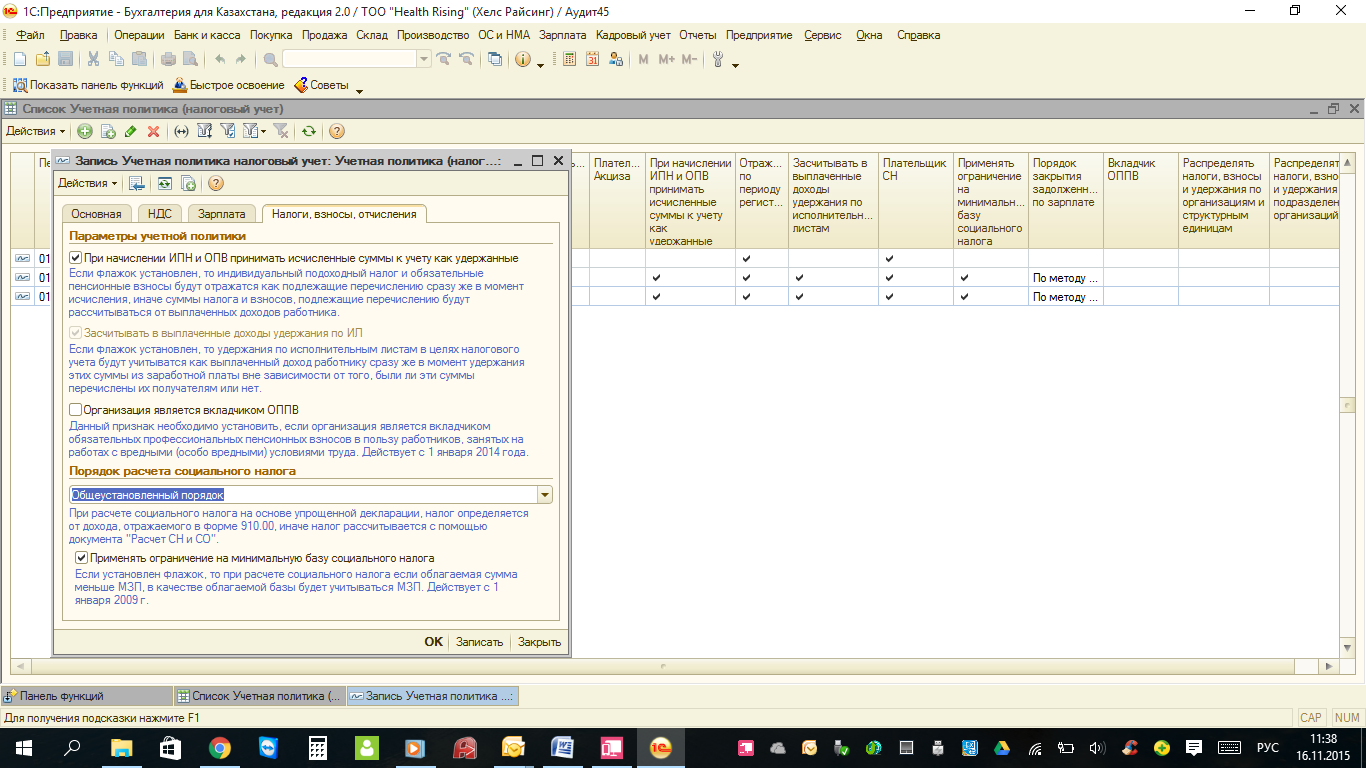Click Показать панель функций button

88,85
